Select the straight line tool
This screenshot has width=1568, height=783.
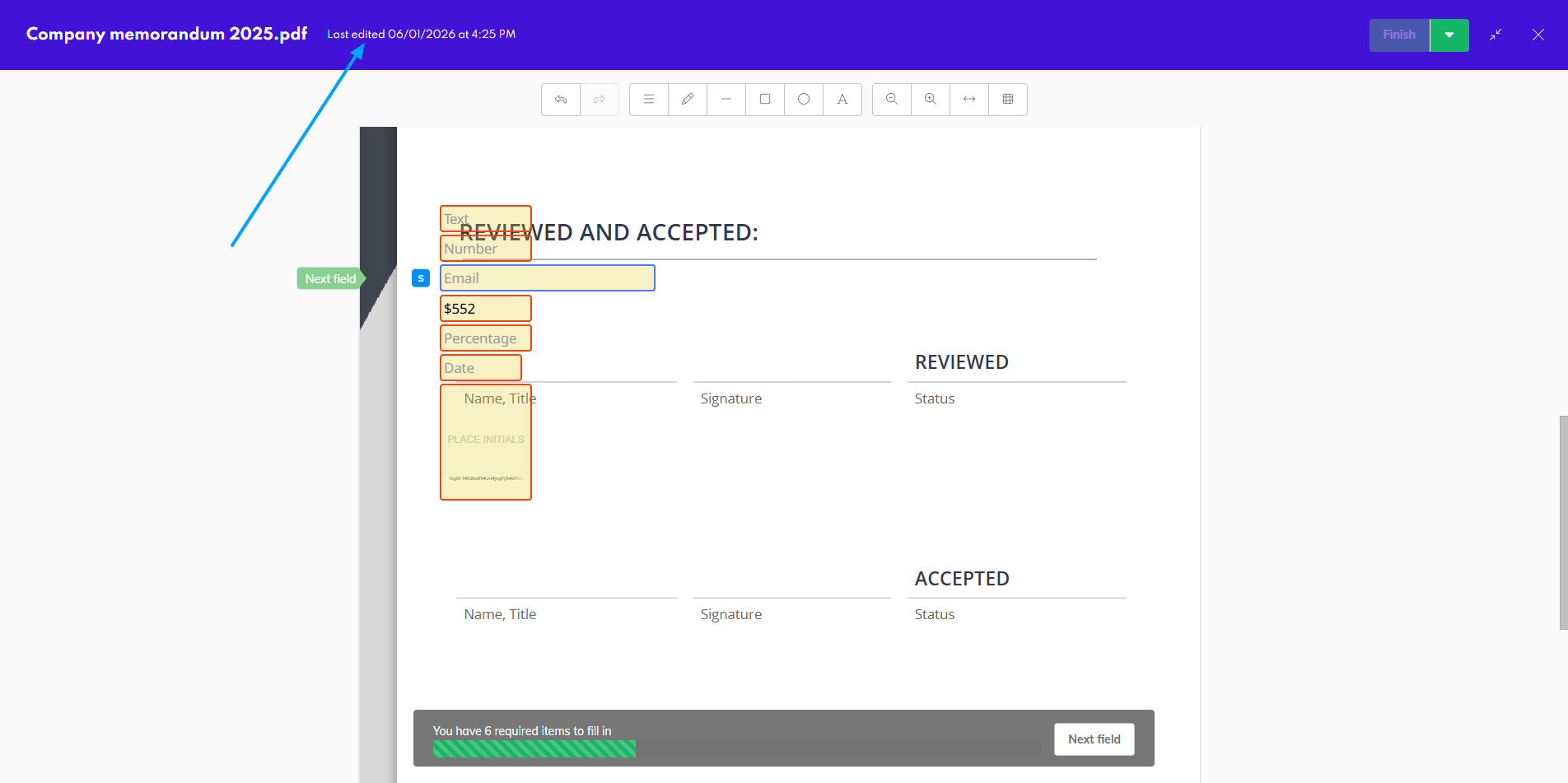(726, 100)
